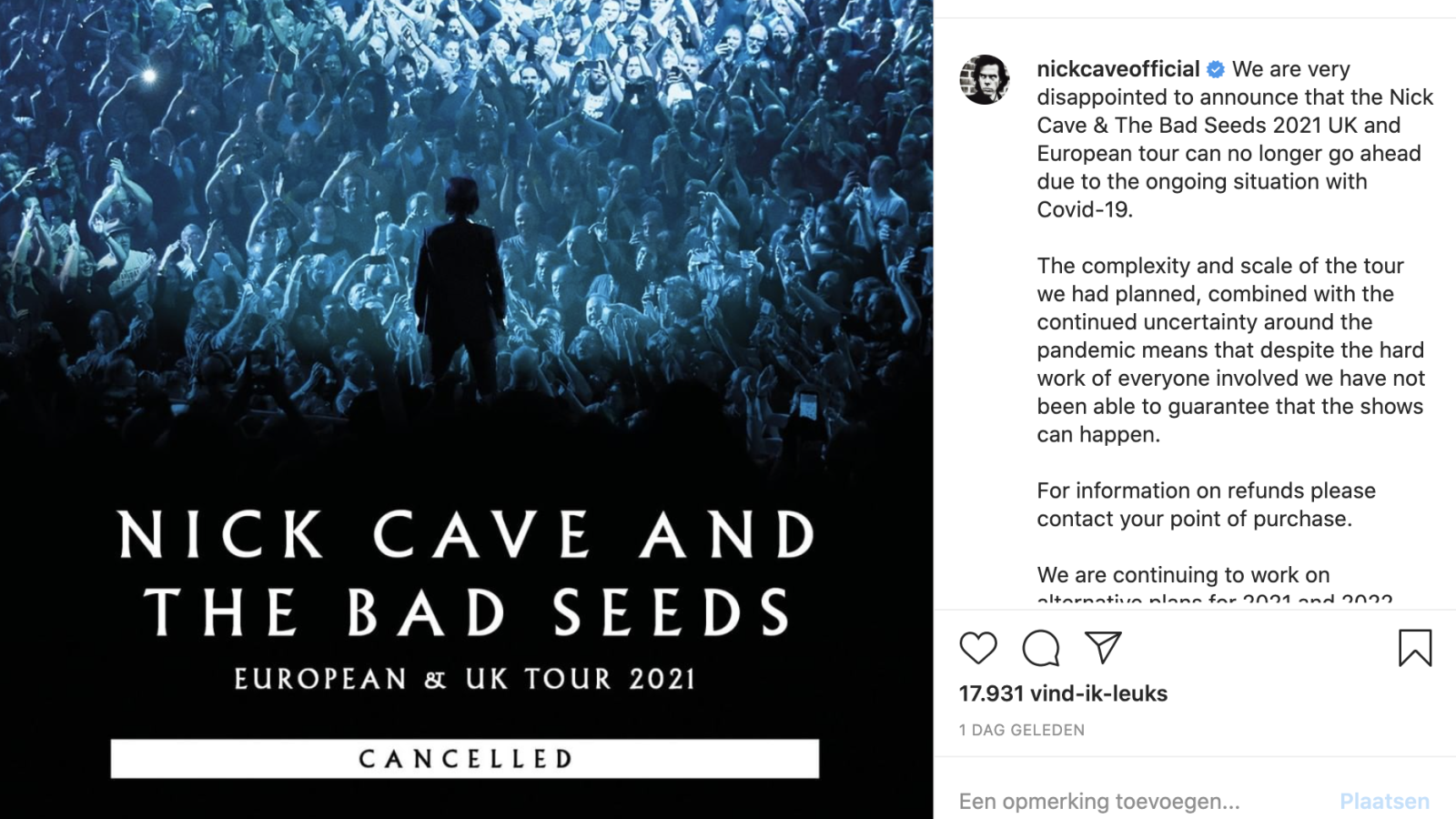Click the 'The complexity and scale' caption paragraph
Screen dimensions: 1456x819
(x=1230, y=350)
